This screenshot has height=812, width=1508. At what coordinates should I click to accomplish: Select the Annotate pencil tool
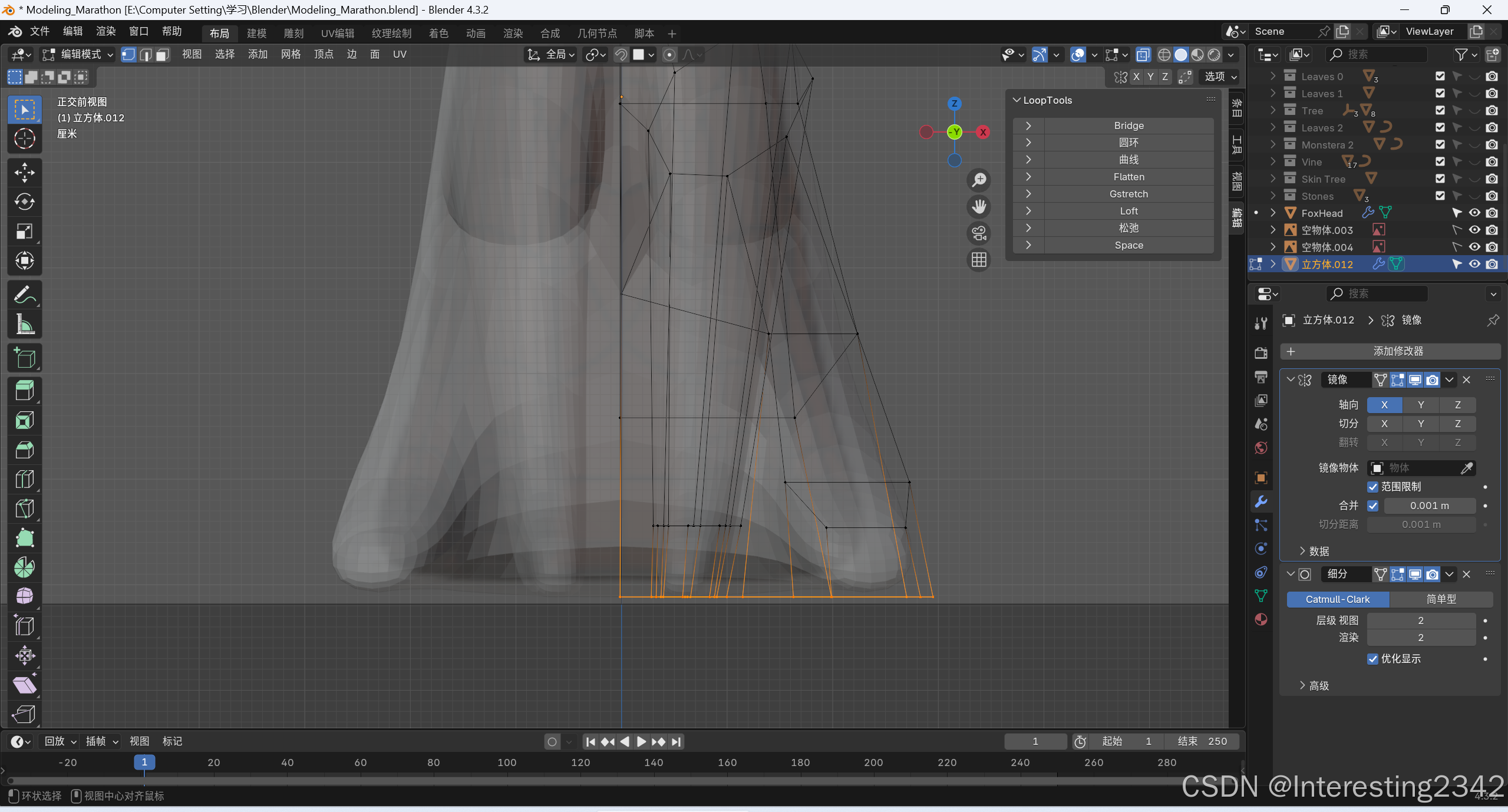click(24, 295)
